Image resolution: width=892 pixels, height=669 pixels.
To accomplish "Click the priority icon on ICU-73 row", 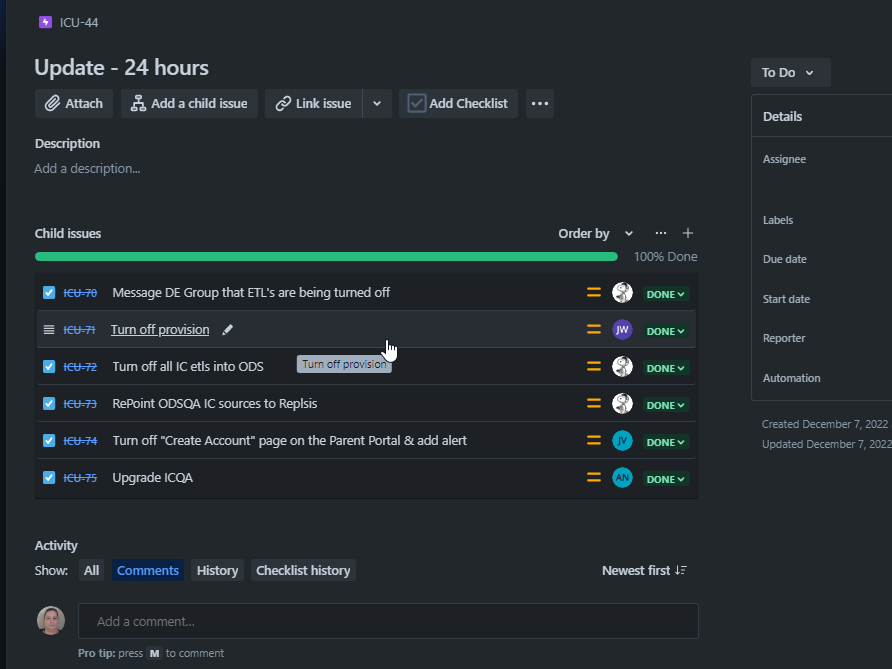I will [x=594, y=403].
